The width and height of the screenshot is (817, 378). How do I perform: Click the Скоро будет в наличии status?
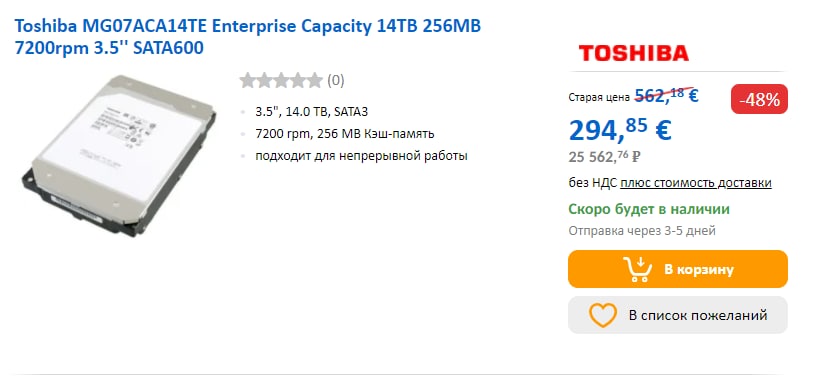(x=649, y=209)
